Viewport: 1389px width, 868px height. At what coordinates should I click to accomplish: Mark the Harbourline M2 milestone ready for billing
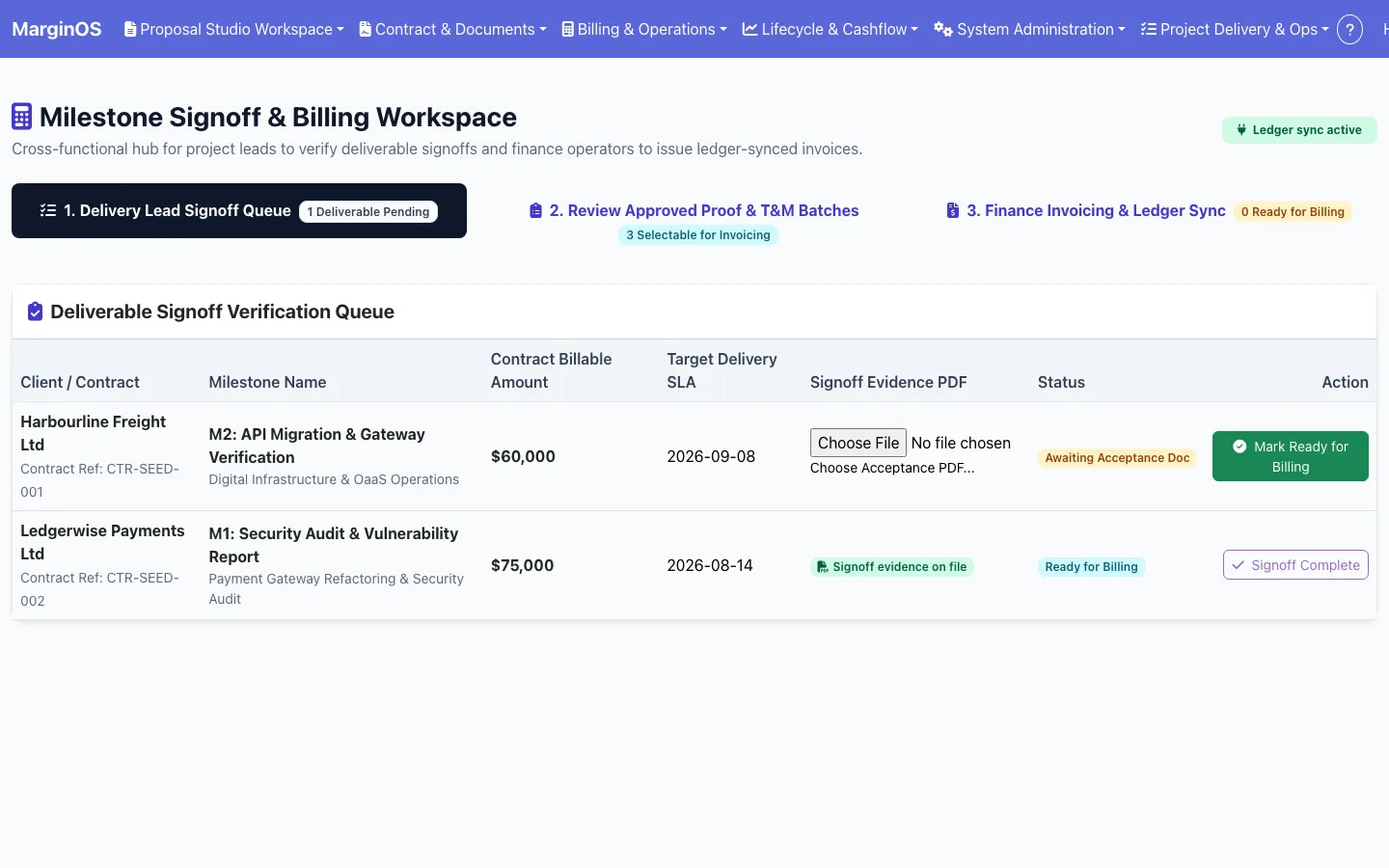[1291, 456]
